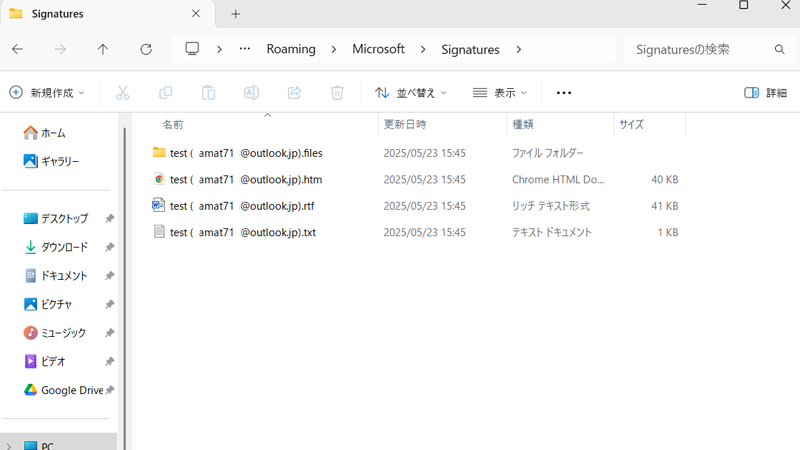800x450 pixels.
Task: Click the Delete trash icon
Action: pos(337,93)
